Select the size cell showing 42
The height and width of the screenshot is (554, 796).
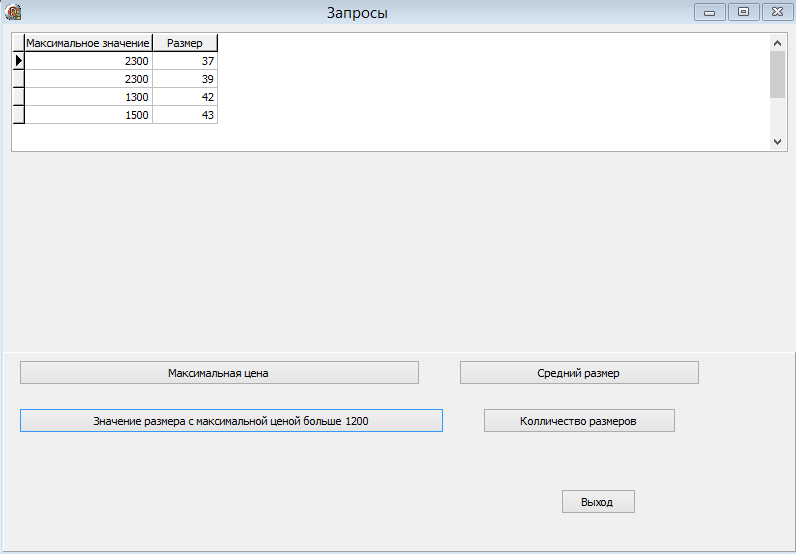pos(185,97)
